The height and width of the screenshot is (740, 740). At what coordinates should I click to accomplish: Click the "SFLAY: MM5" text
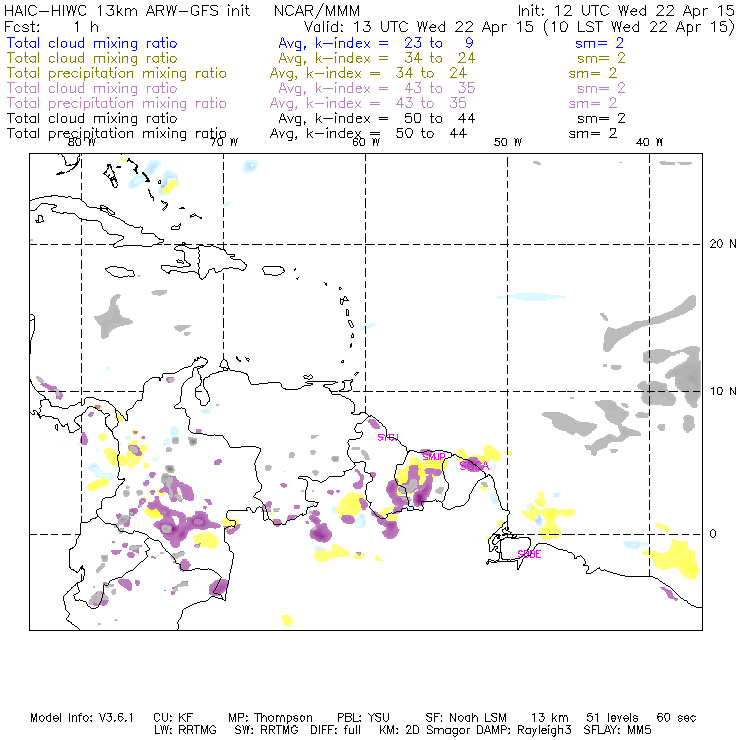[617, 730]
